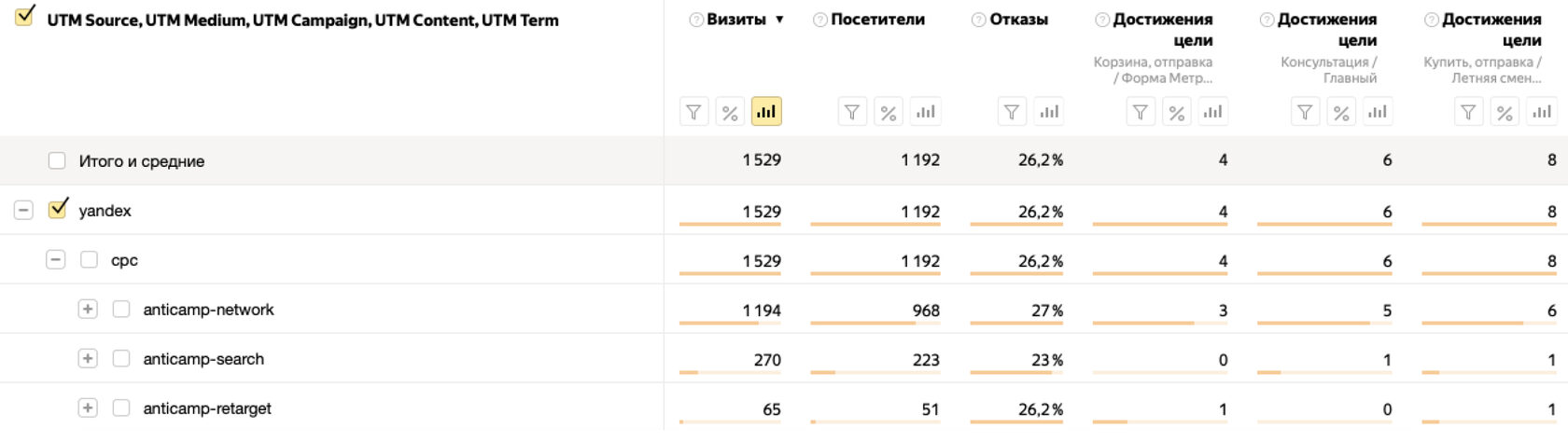Click bar chart icon under Отказы column
This screenshot has height=442, width=1568.
point(1049,112)
